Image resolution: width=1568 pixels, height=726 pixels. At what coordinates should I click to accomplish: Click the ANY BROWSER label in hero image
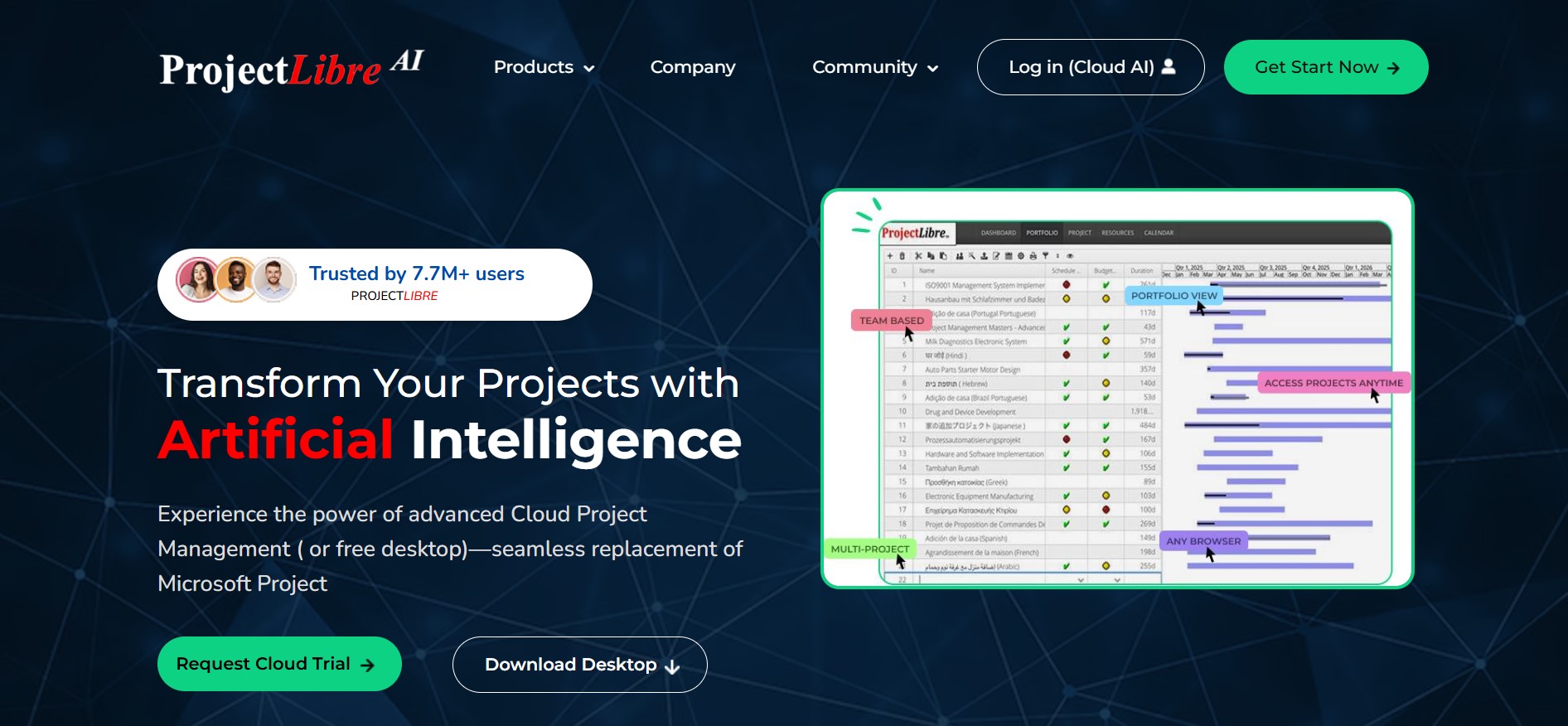coord(1203,541)
